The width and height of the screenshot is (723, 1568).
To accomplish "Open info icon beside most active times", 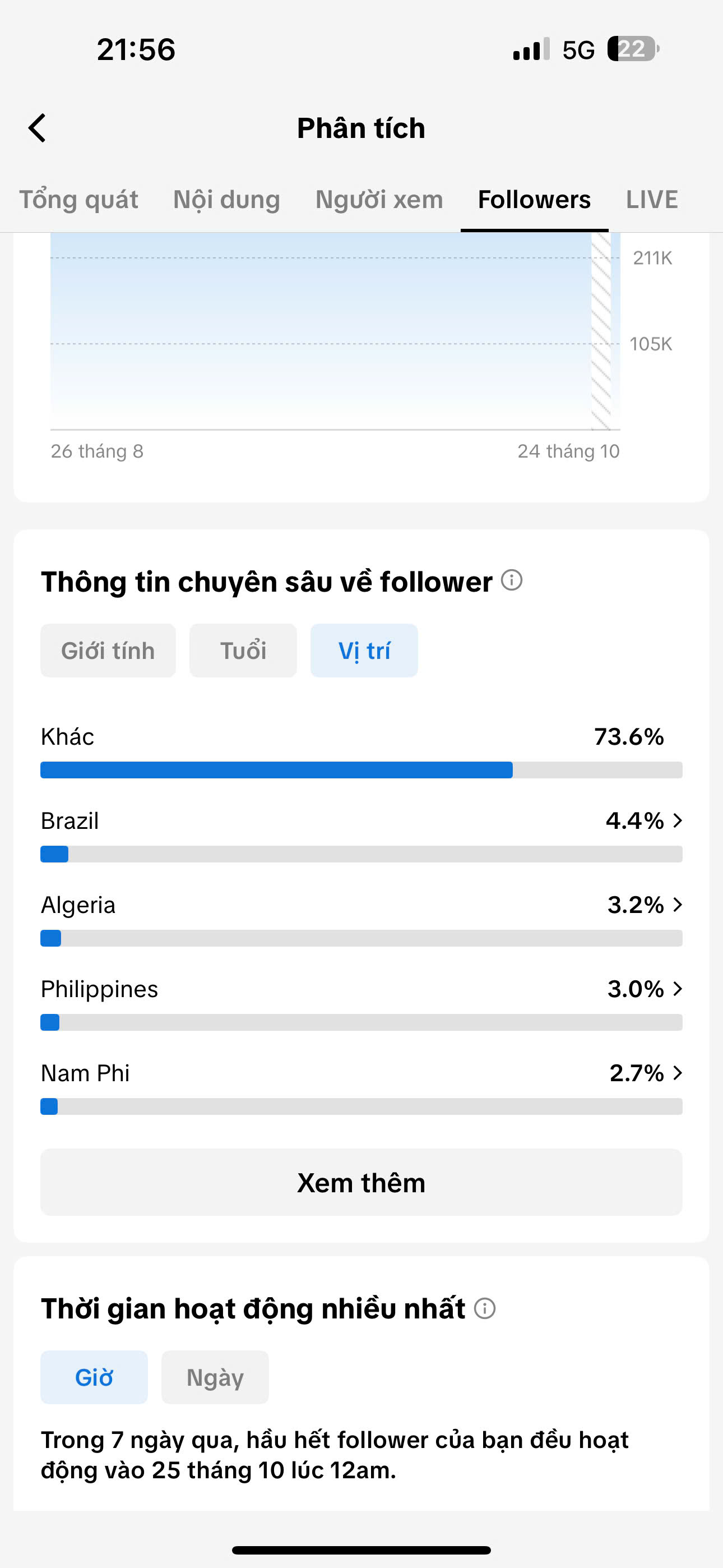I will [x=485, y=1308].
